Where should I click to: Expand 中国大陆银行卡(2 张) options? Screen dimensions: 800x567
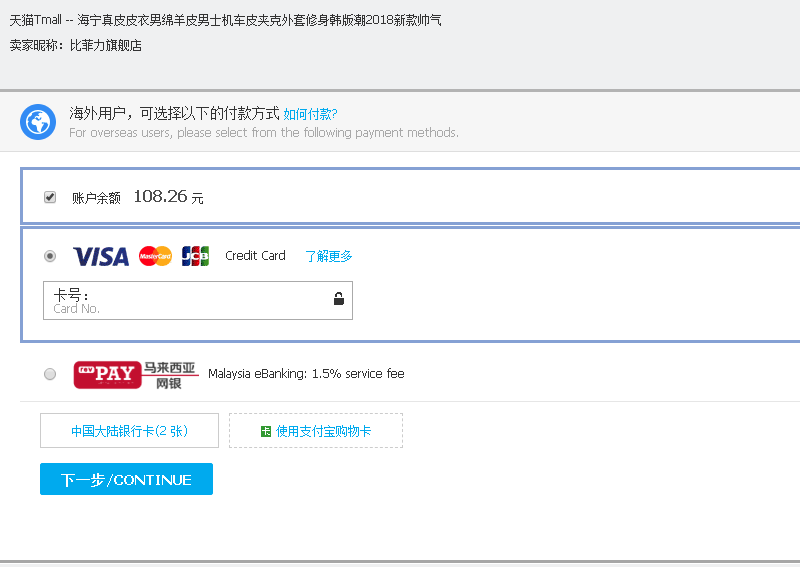coord(129,431)
